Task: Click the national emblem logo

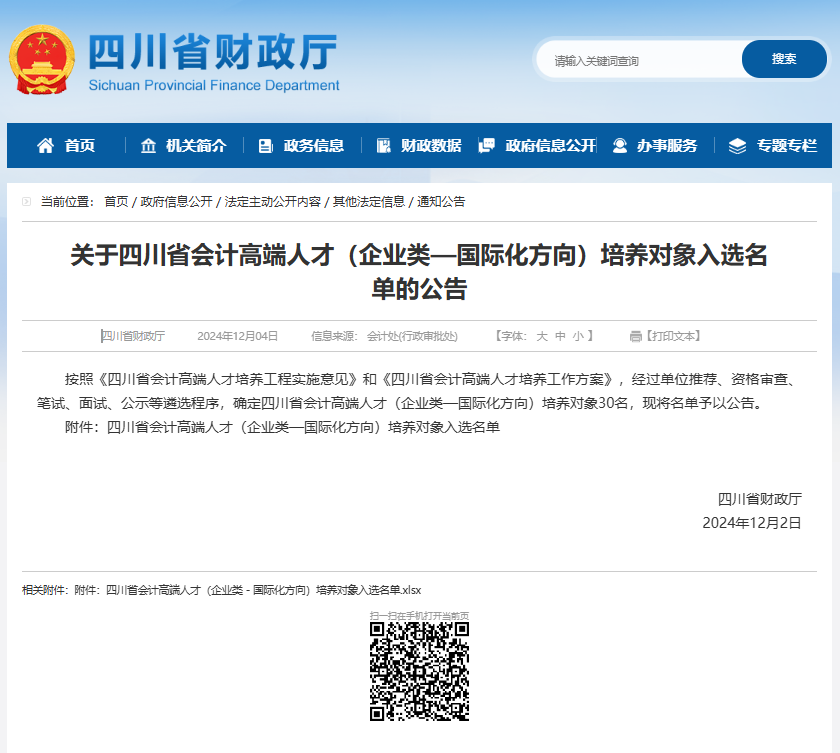Action: pos(42,59)
